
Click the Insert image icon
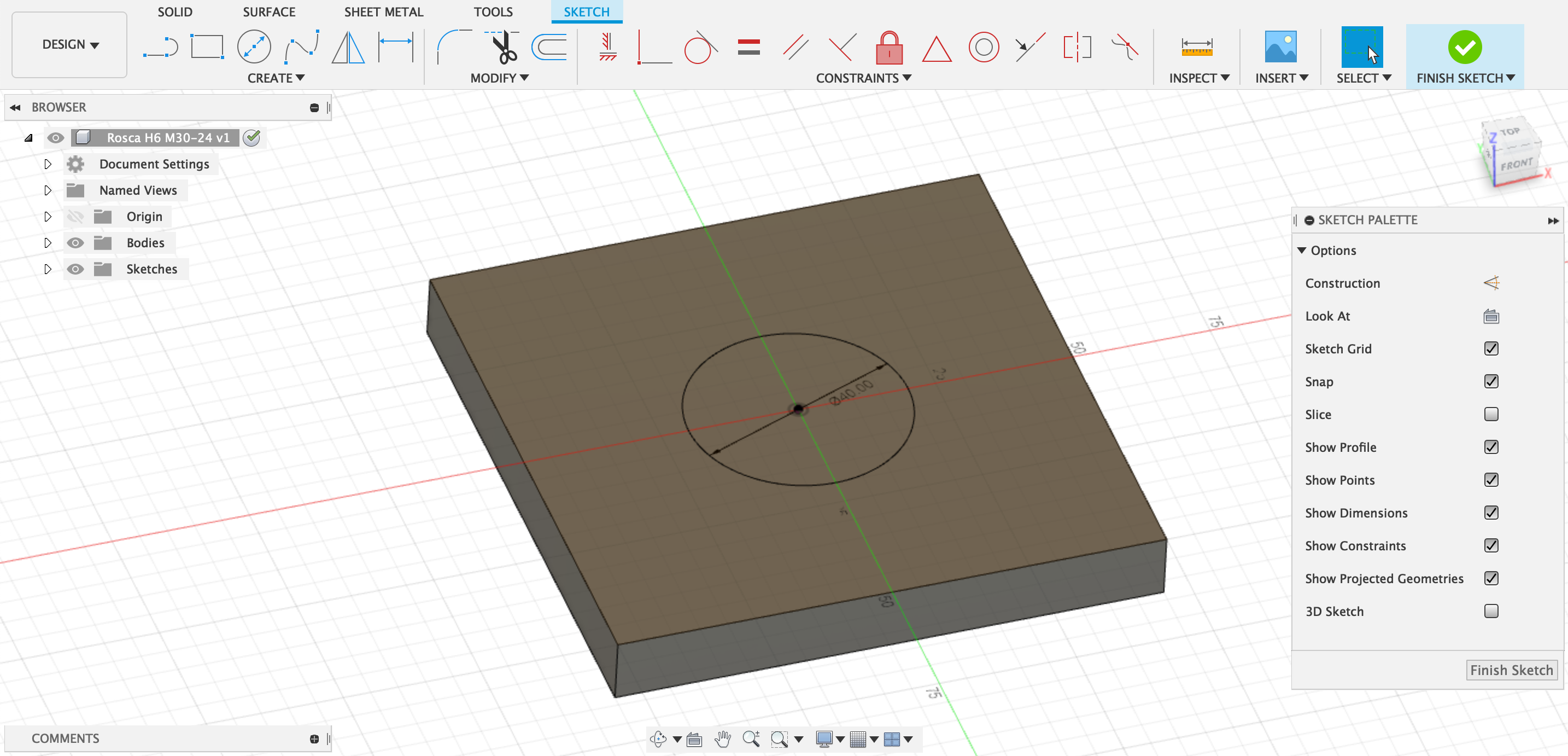1280,47
